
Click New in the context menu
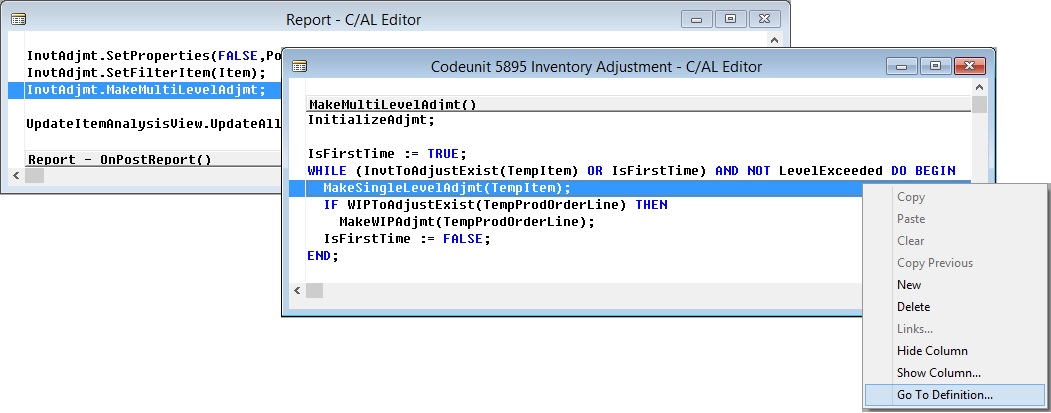point(909,285)
